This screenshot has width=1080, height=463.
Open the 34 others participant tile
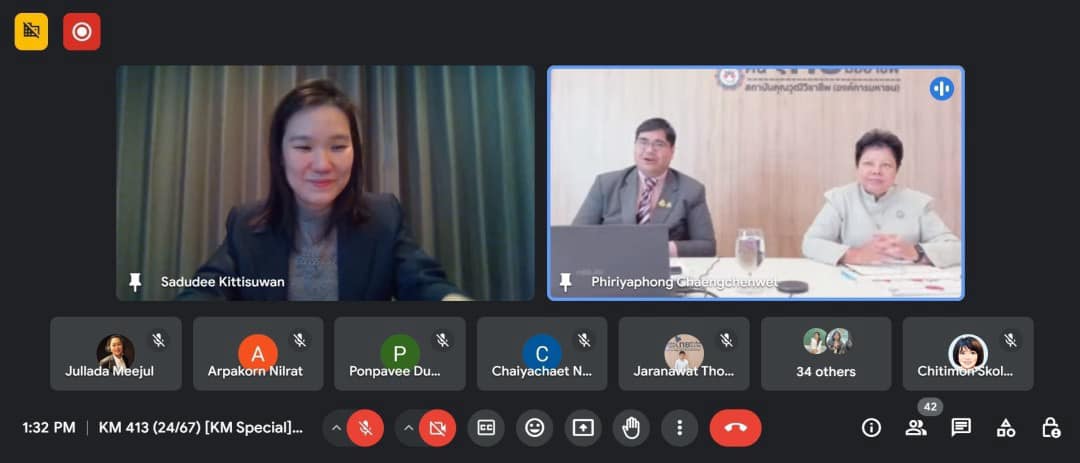click(x=825, y=354)
